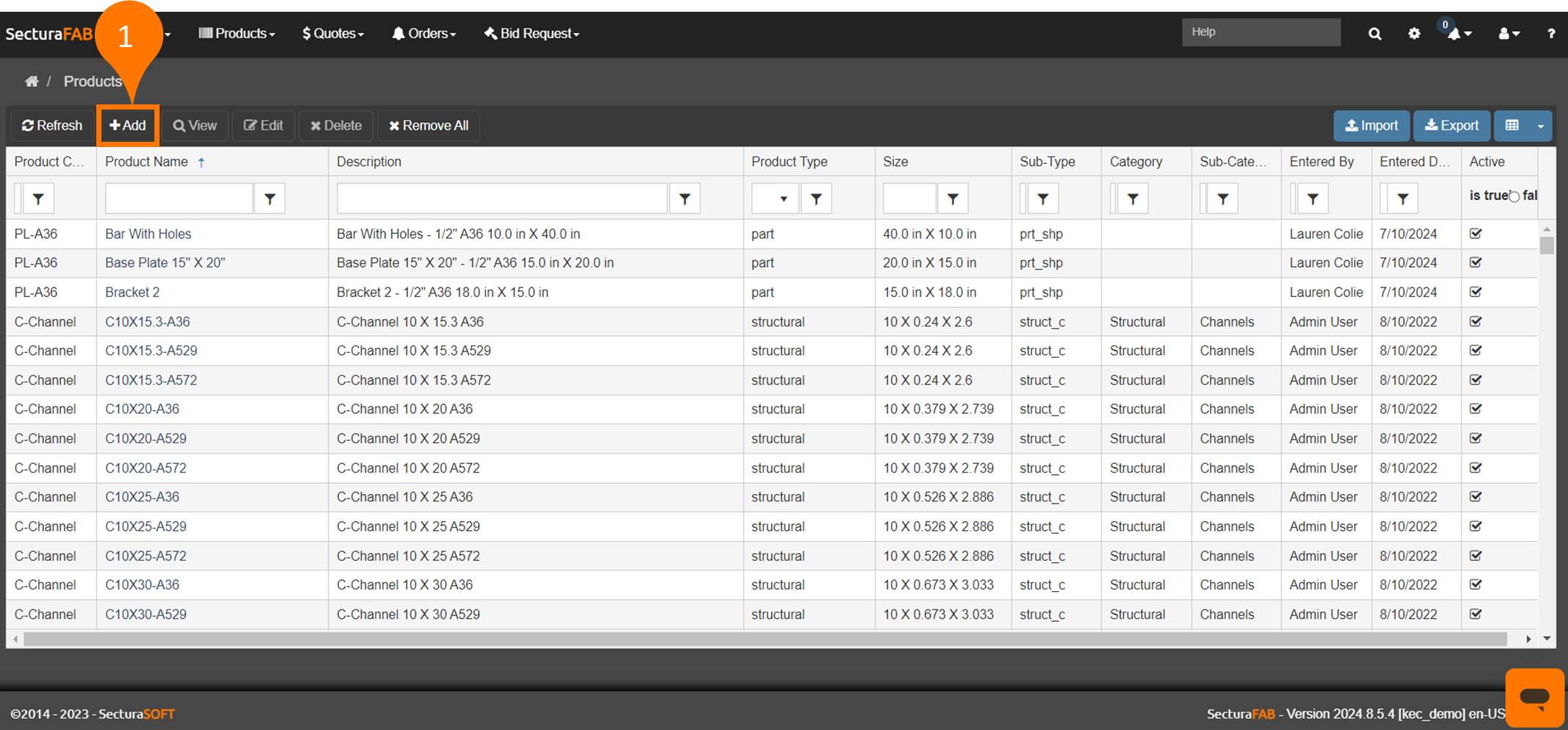The width and height of the screenshot is (1568, 730).
Task: Click the search magnifier icon in header
Action: point(1374,34)
